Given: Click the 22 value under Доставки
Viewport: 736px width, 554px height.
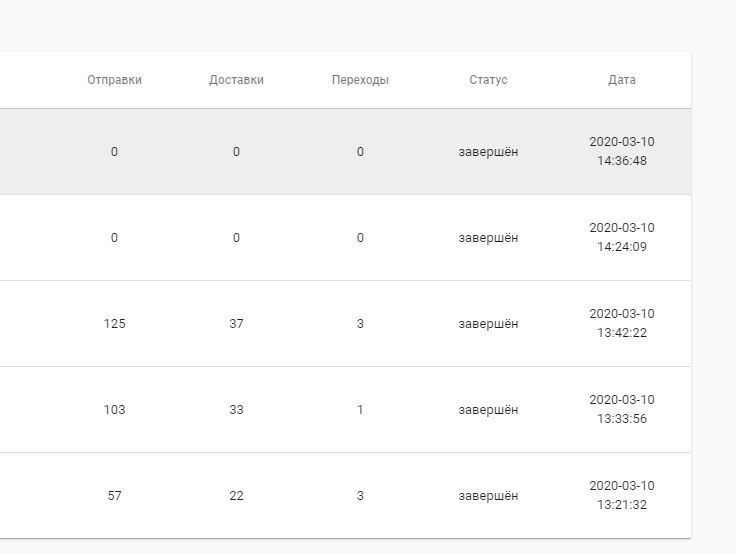Looking at the screenshot, I should tap(236, 495).
